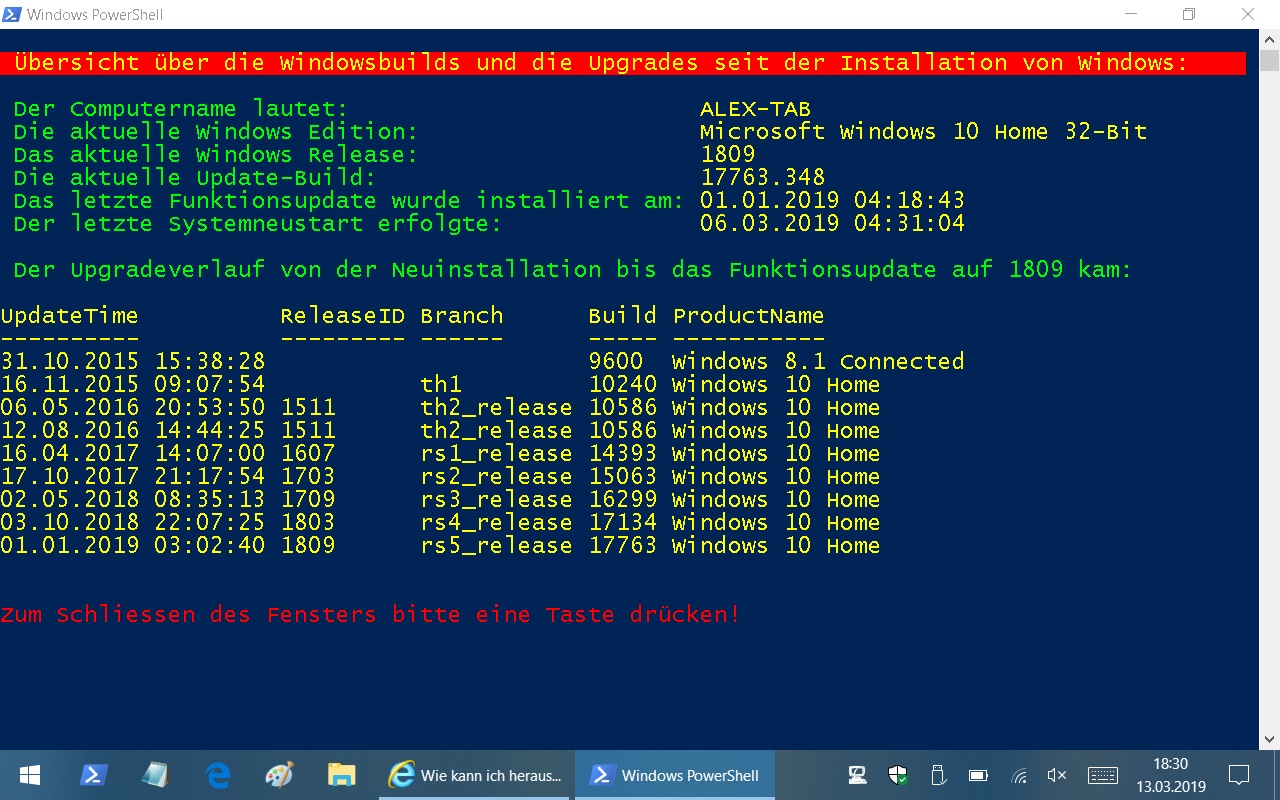Click 'Microsoft Windows 10 Home 32-Bit' edition text

click(923, 131)
